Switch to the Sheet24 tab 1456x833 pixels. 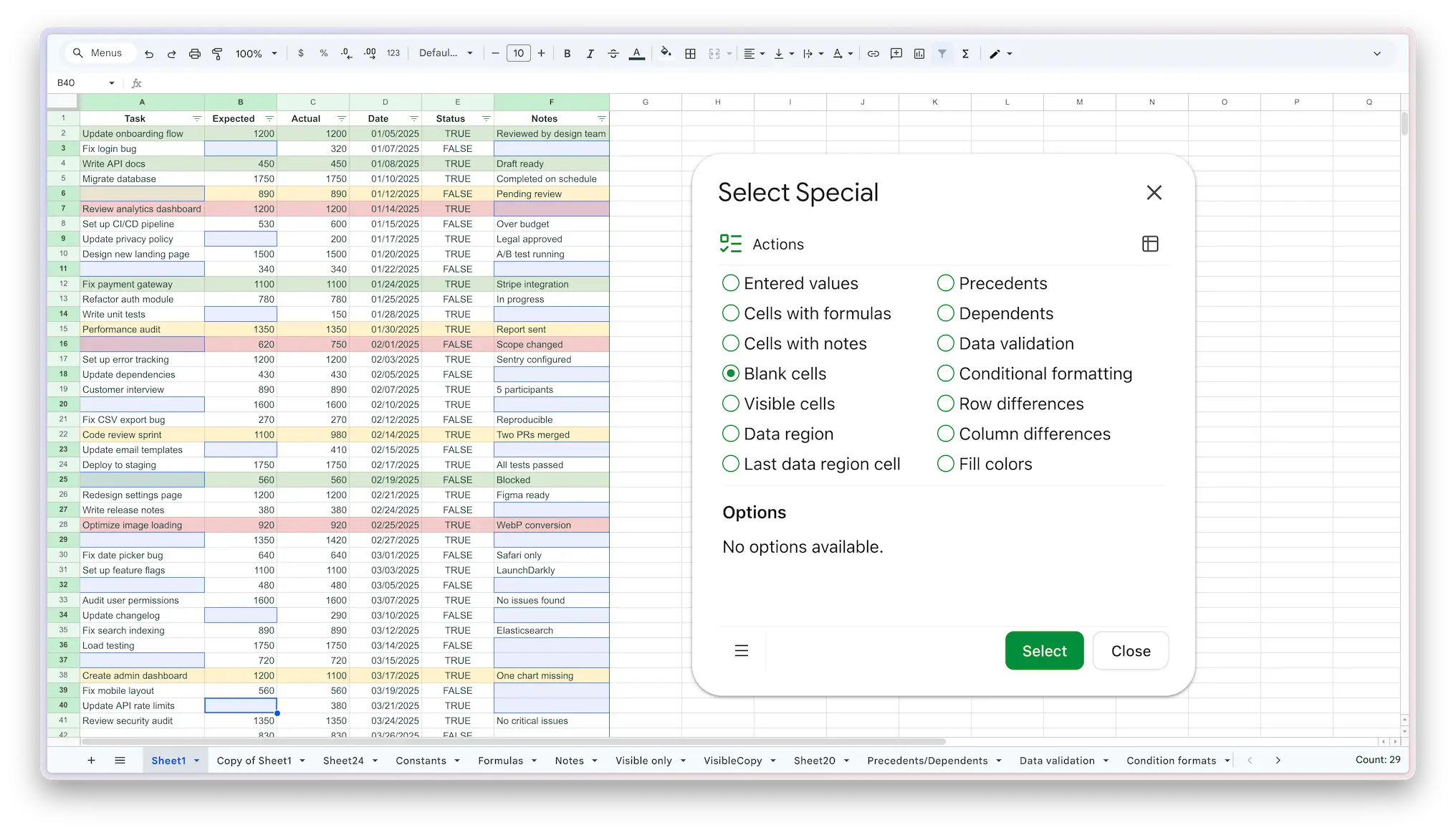click(343, 761)
